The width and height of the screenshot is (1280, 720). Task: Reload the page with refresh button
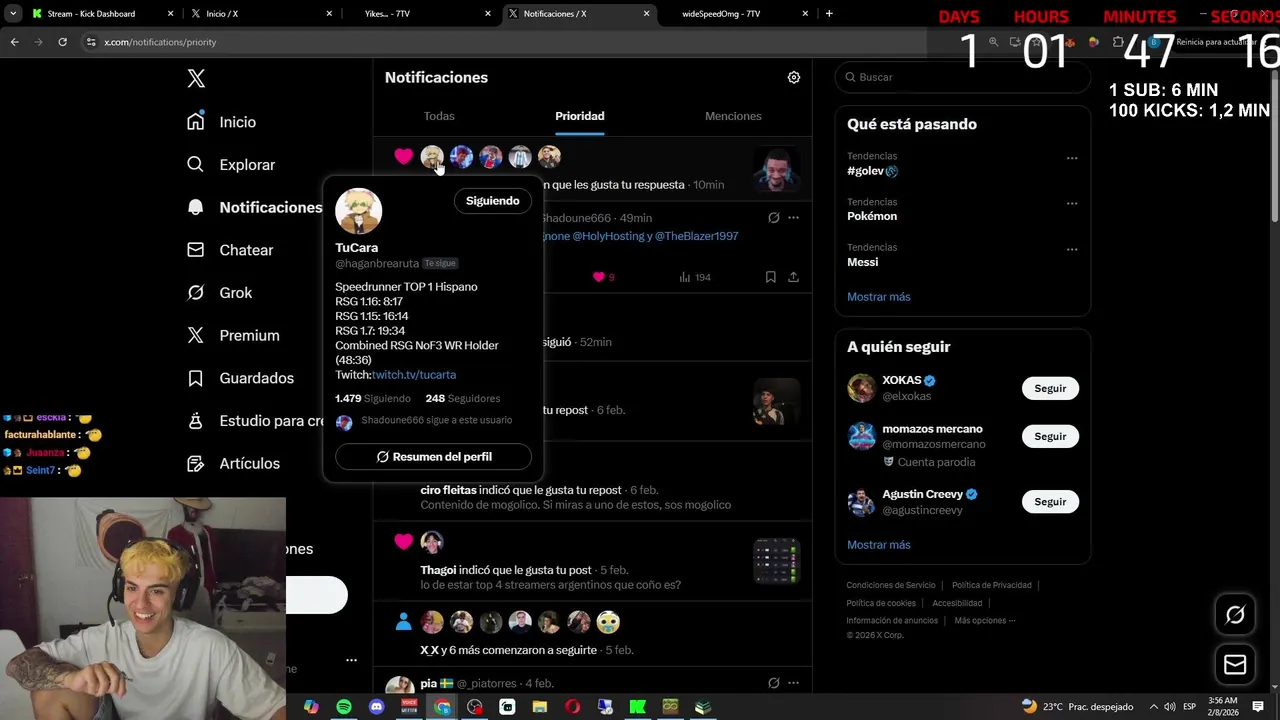pos(62,42)
